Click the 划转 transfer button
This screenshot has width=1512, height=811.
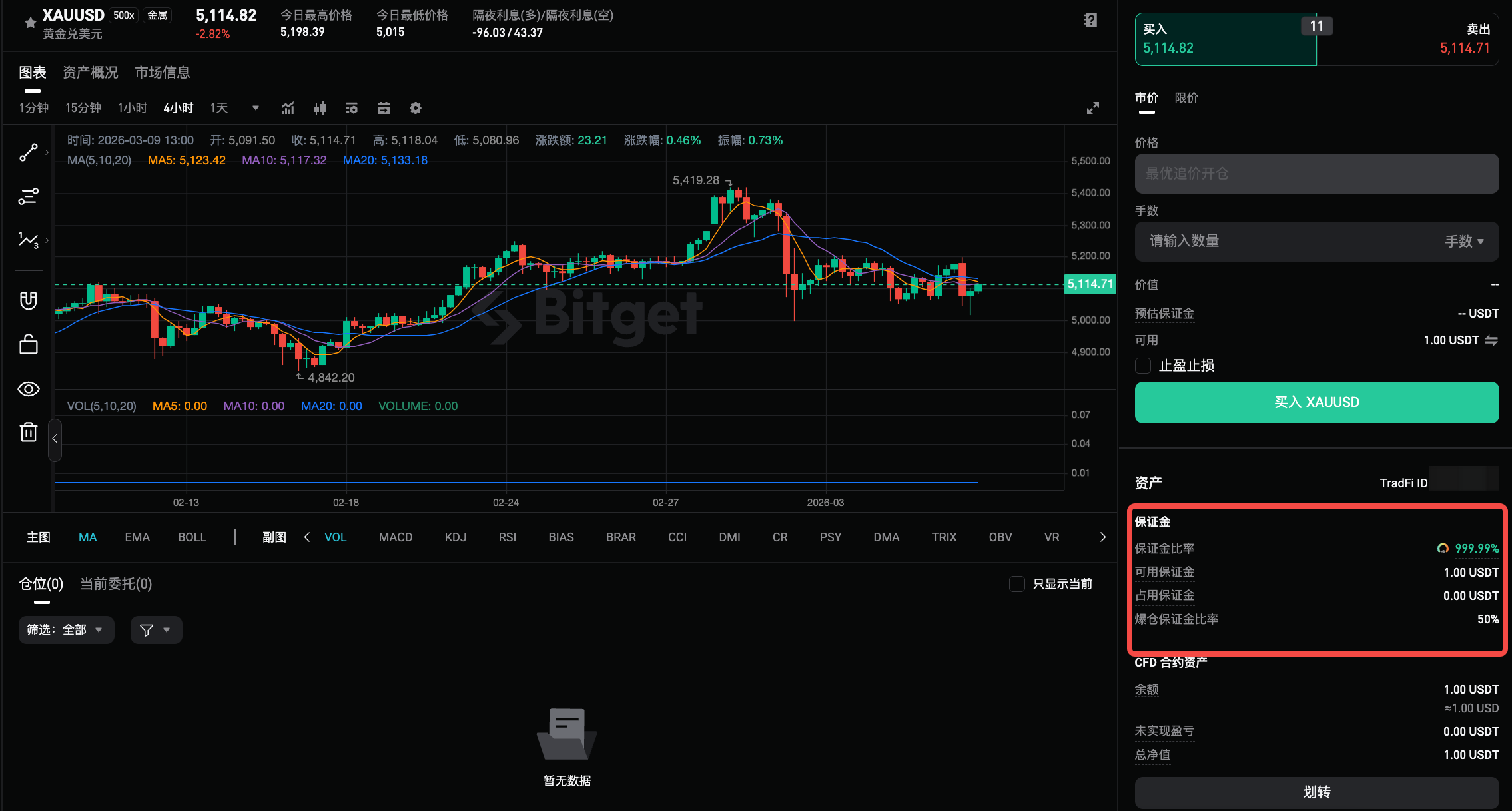(1317, 792)
